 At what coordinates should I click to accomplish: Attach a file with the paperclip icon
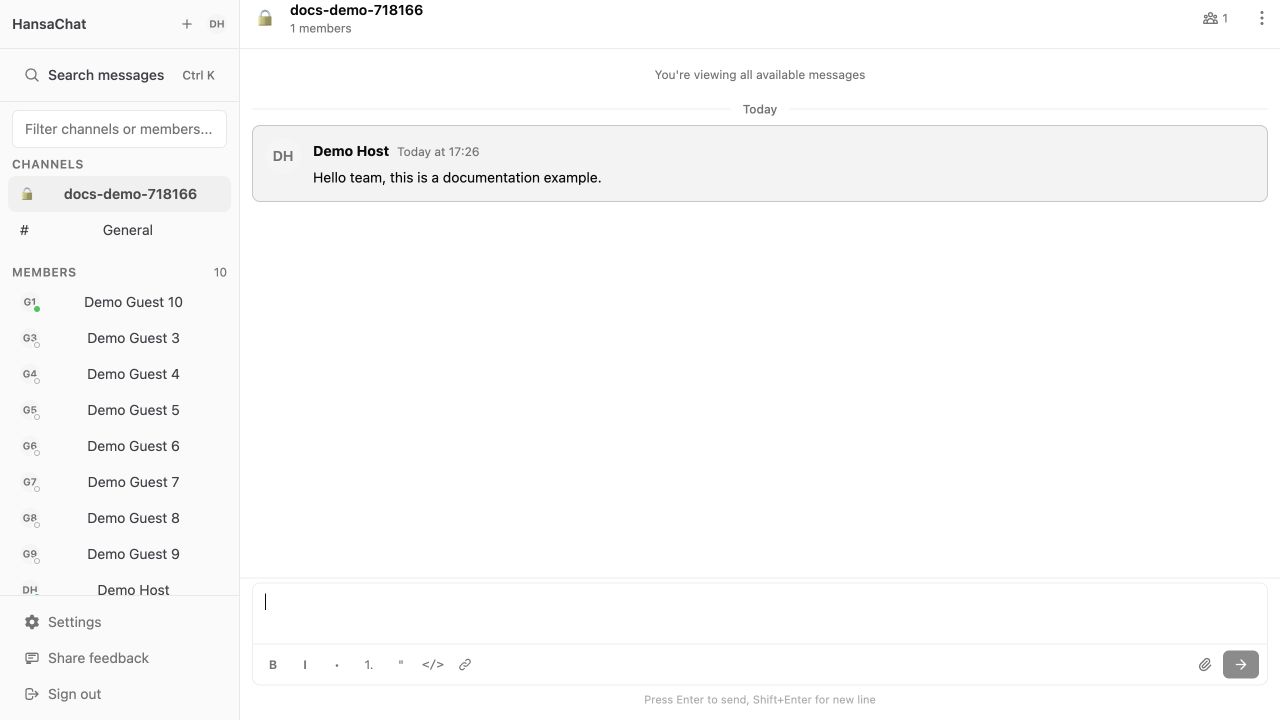pos(1205,665)
